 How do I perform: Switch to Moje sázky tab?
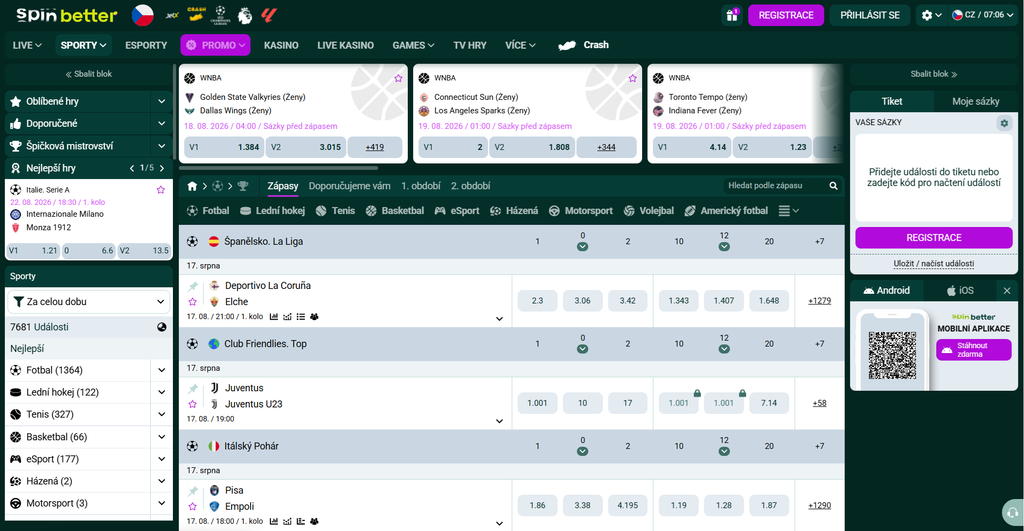[975, 101]
